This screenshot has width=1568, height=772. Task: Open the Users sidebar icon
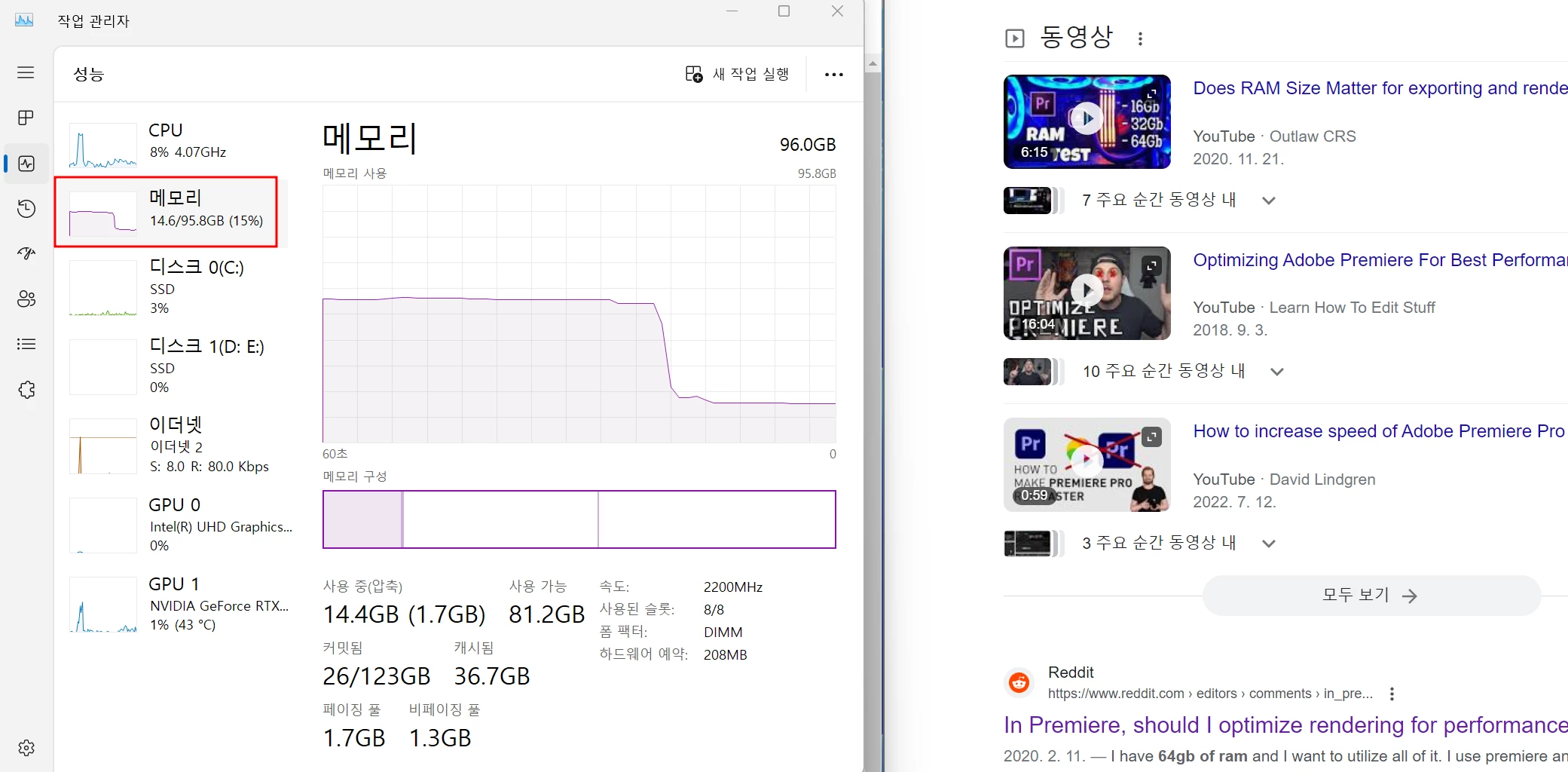(x=26, y=299)
